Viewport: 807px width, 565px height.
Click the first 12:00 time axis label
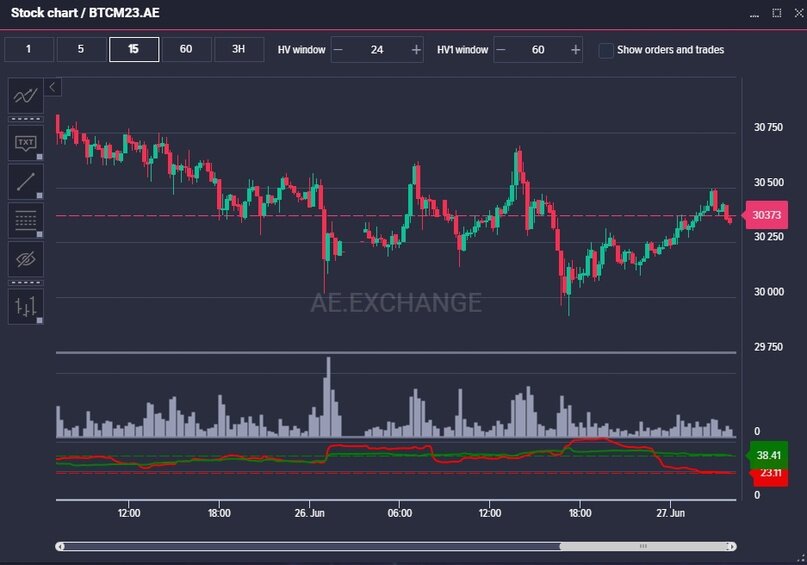[x=129, y=513]
